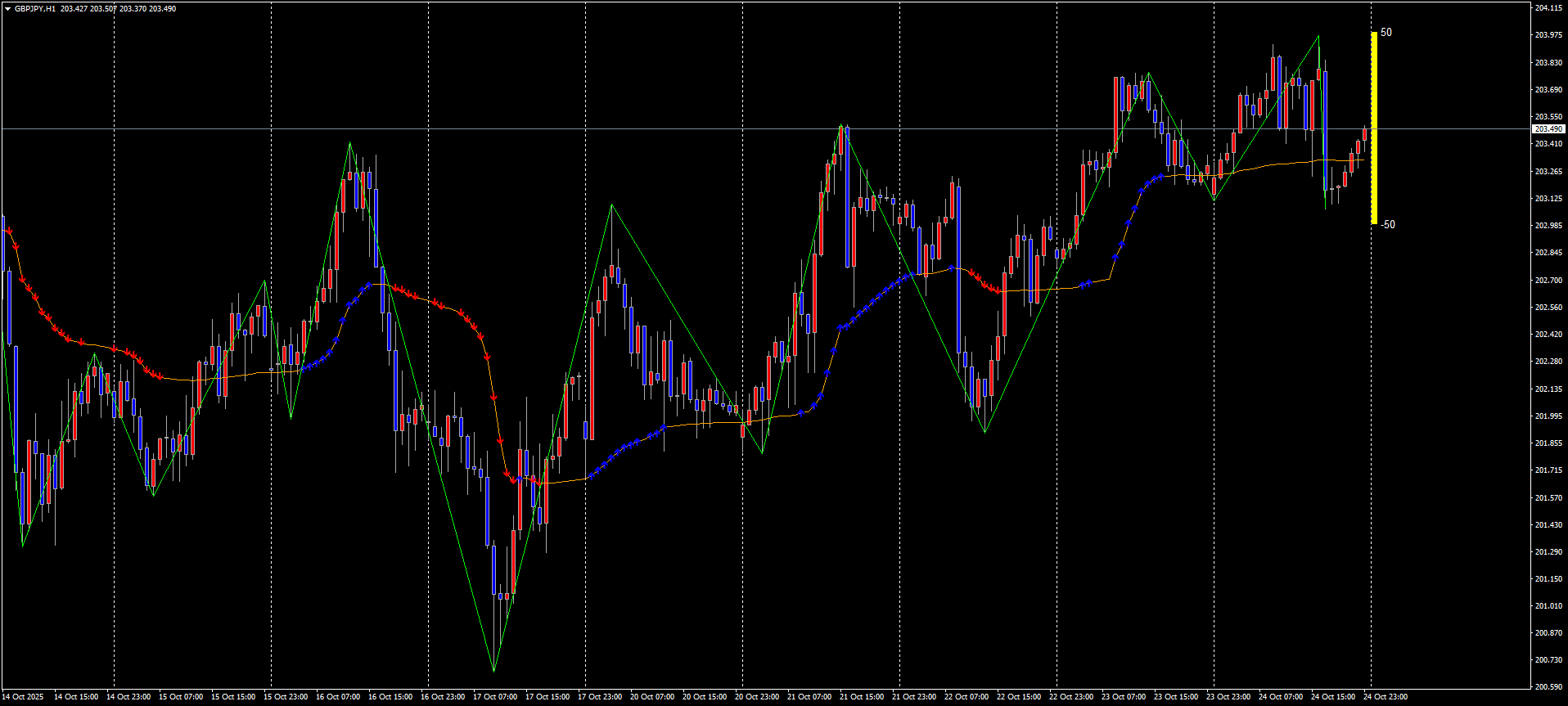Viewport: 1568px width, 706px height.
Task: Click the latest red candle at the current price line
Action: [x=1365, y=135]
